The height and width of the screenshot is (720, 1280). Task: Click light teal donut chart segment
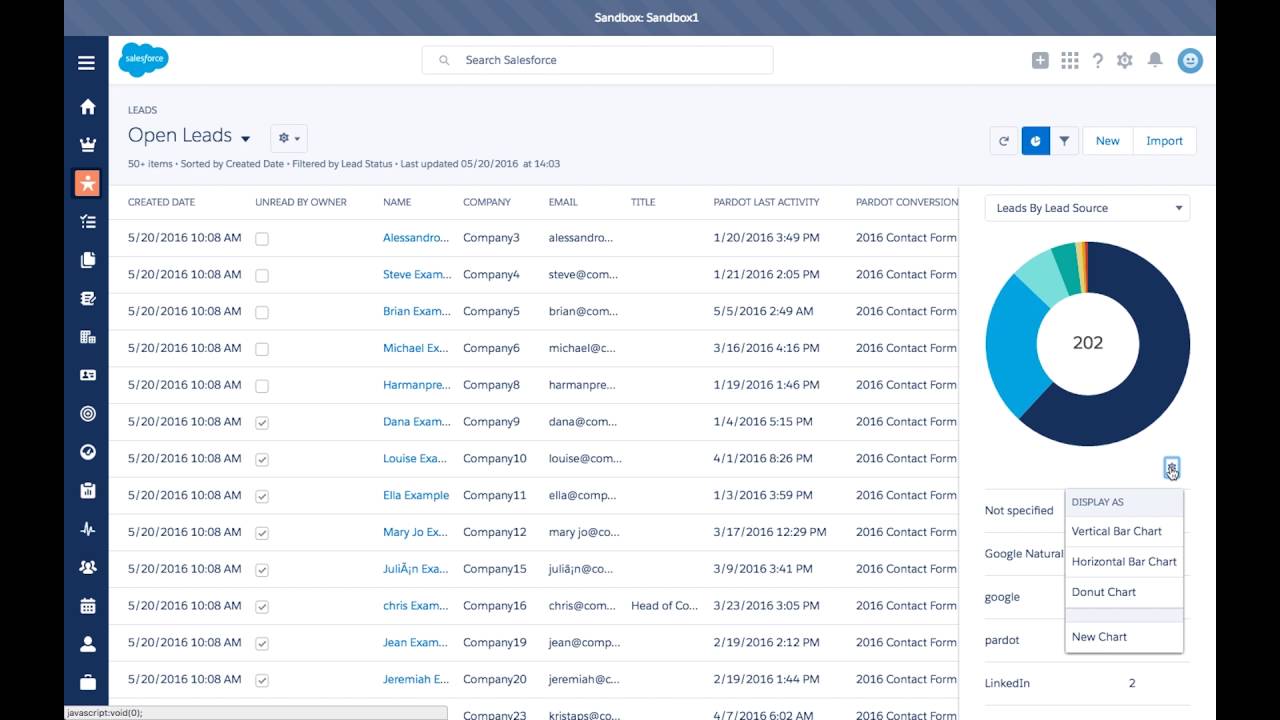[x=1040, y=281]
